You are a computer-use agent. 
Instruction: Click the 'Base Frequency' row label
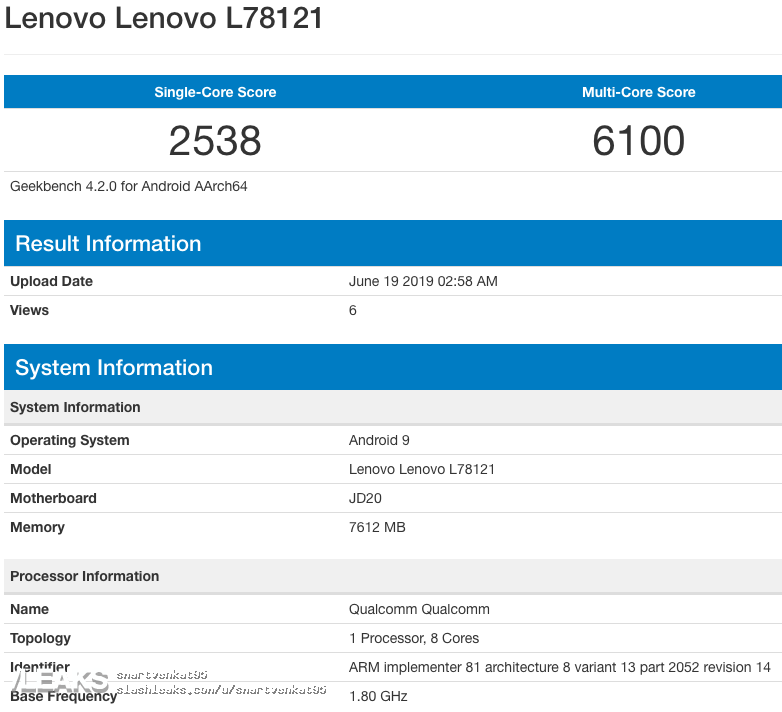click(63, 696)
